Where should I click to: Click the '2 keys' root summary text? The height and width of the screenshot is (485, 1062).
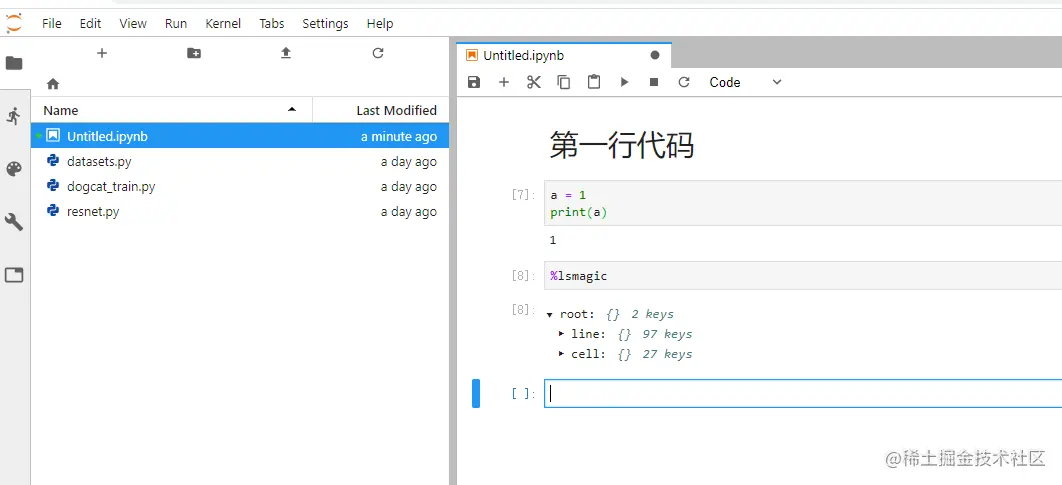652,314
